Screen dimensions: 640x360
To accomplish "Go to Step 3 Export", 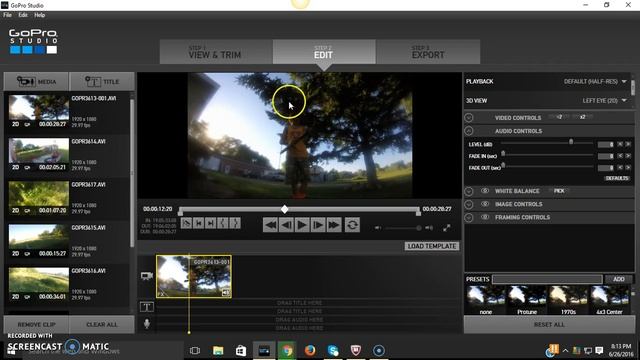I will [x=428, y=52].
